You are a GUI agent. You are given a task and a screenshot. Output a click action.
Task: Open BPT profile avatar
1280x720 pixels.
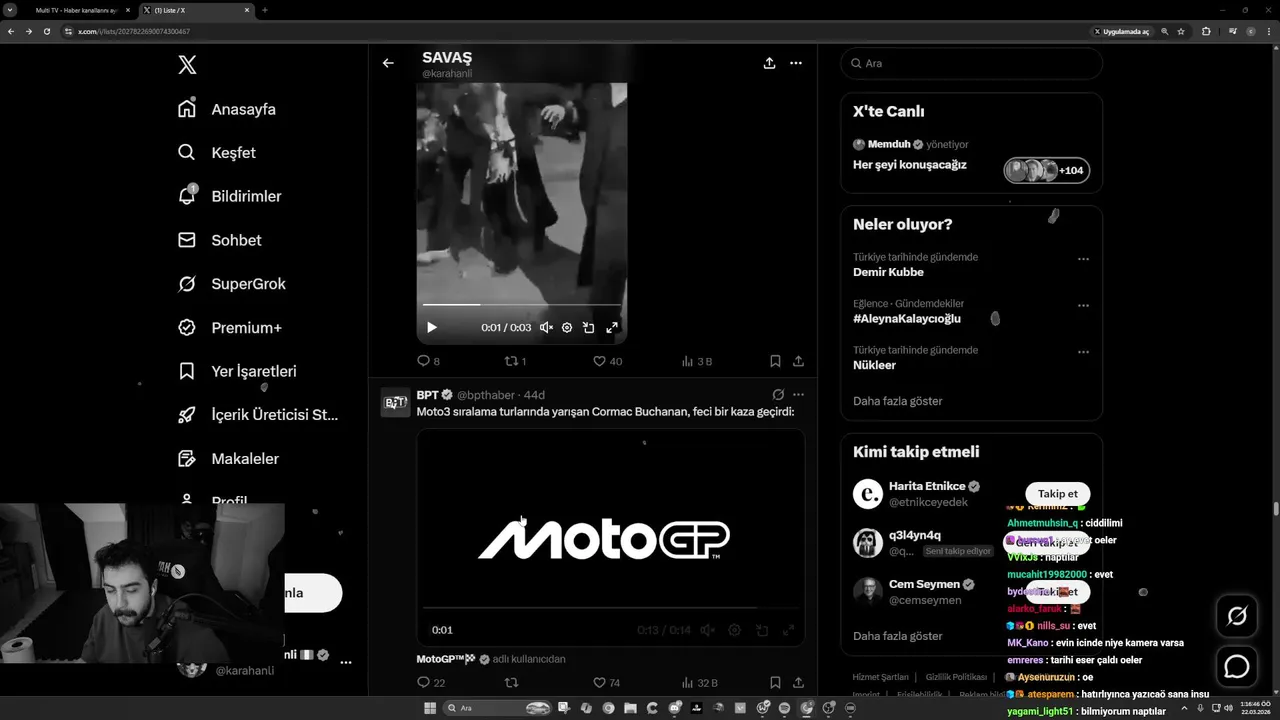(395, 402)
